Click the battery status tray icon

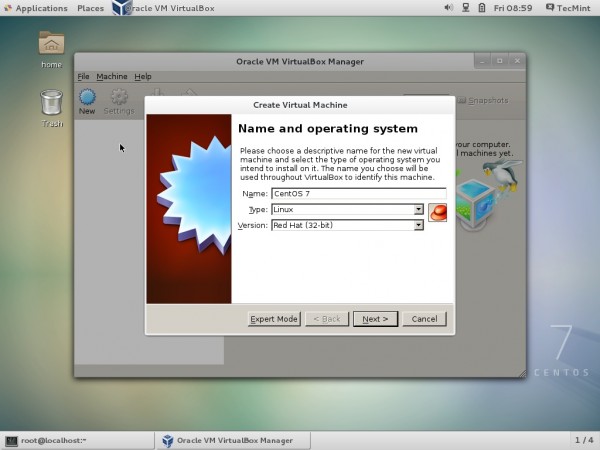click(482, 8)
